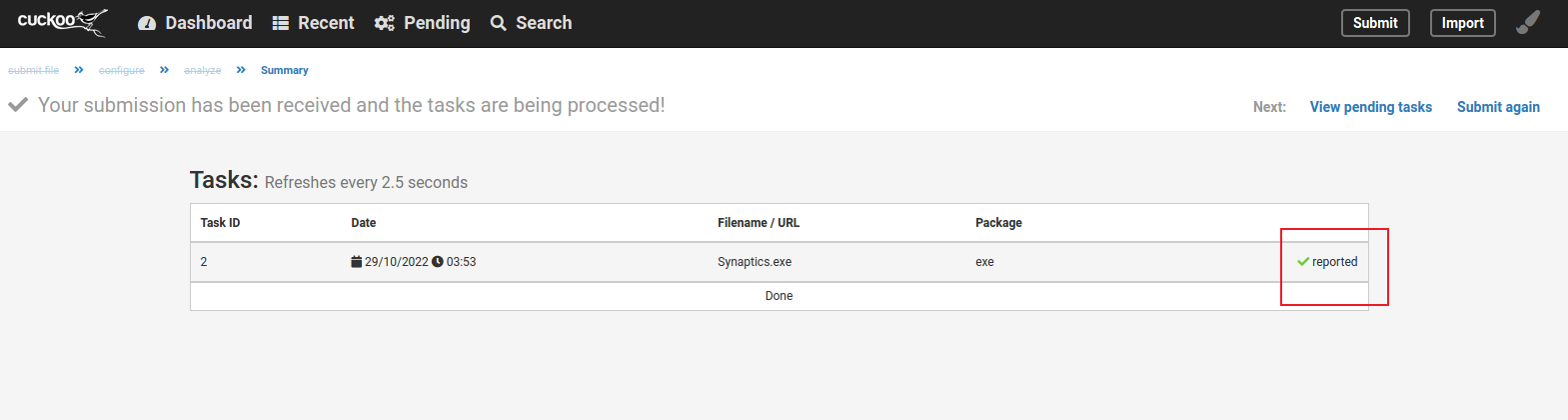Screen dimensions: 1568x420
Task: Open the Synaptics.exe task entry
Action: point(755,262)
